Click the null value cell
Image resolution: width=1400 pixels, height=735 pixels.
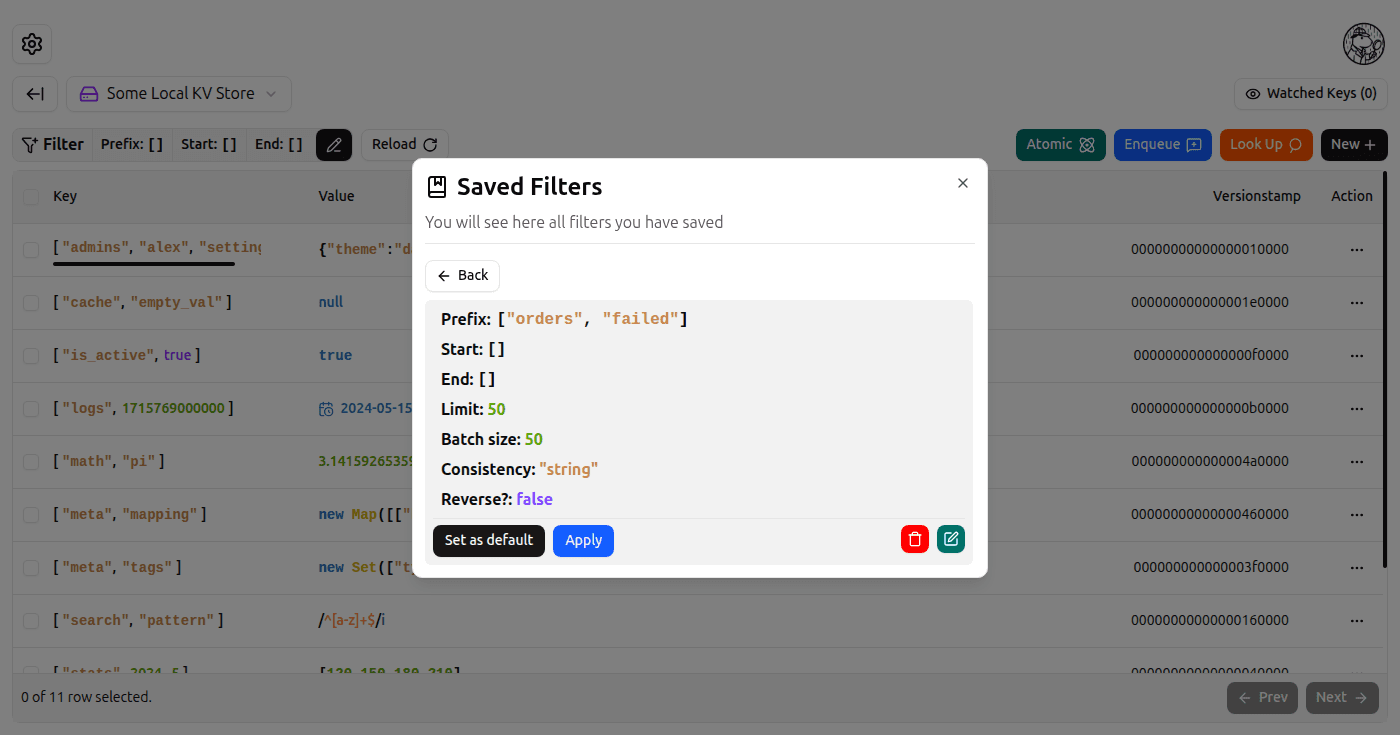pos(331,303)
